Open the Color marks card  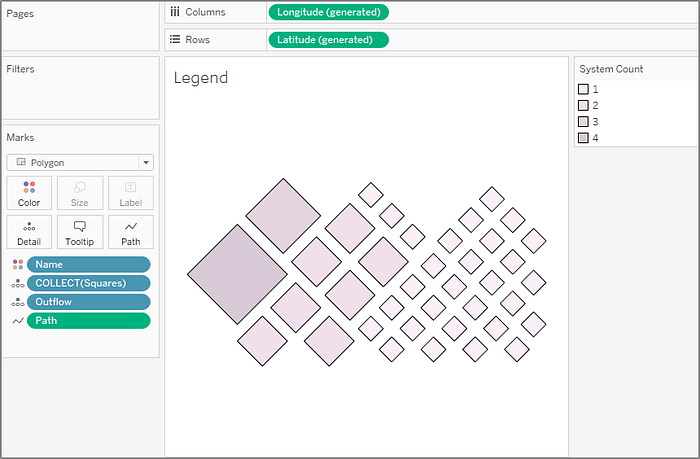(x=29, y=193)
